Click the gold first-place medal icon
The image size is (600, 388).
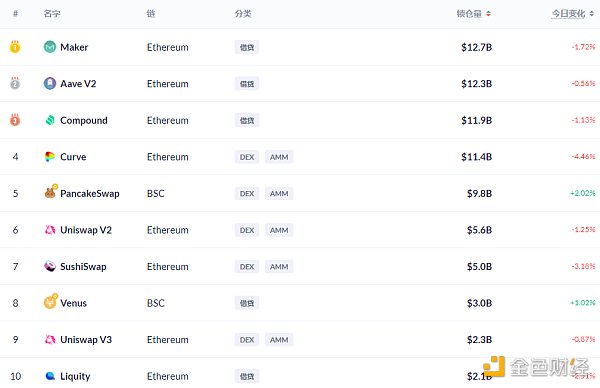click(15, 47)
